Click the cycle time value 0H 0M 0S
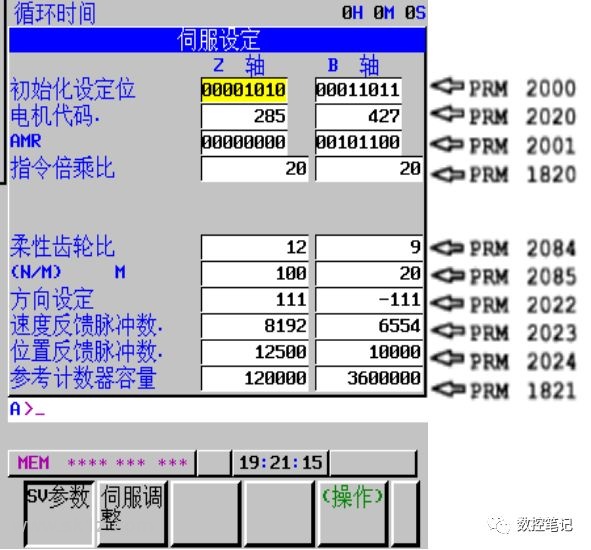Viewport: 591px width, 550px height. click(x=384, y=13)
